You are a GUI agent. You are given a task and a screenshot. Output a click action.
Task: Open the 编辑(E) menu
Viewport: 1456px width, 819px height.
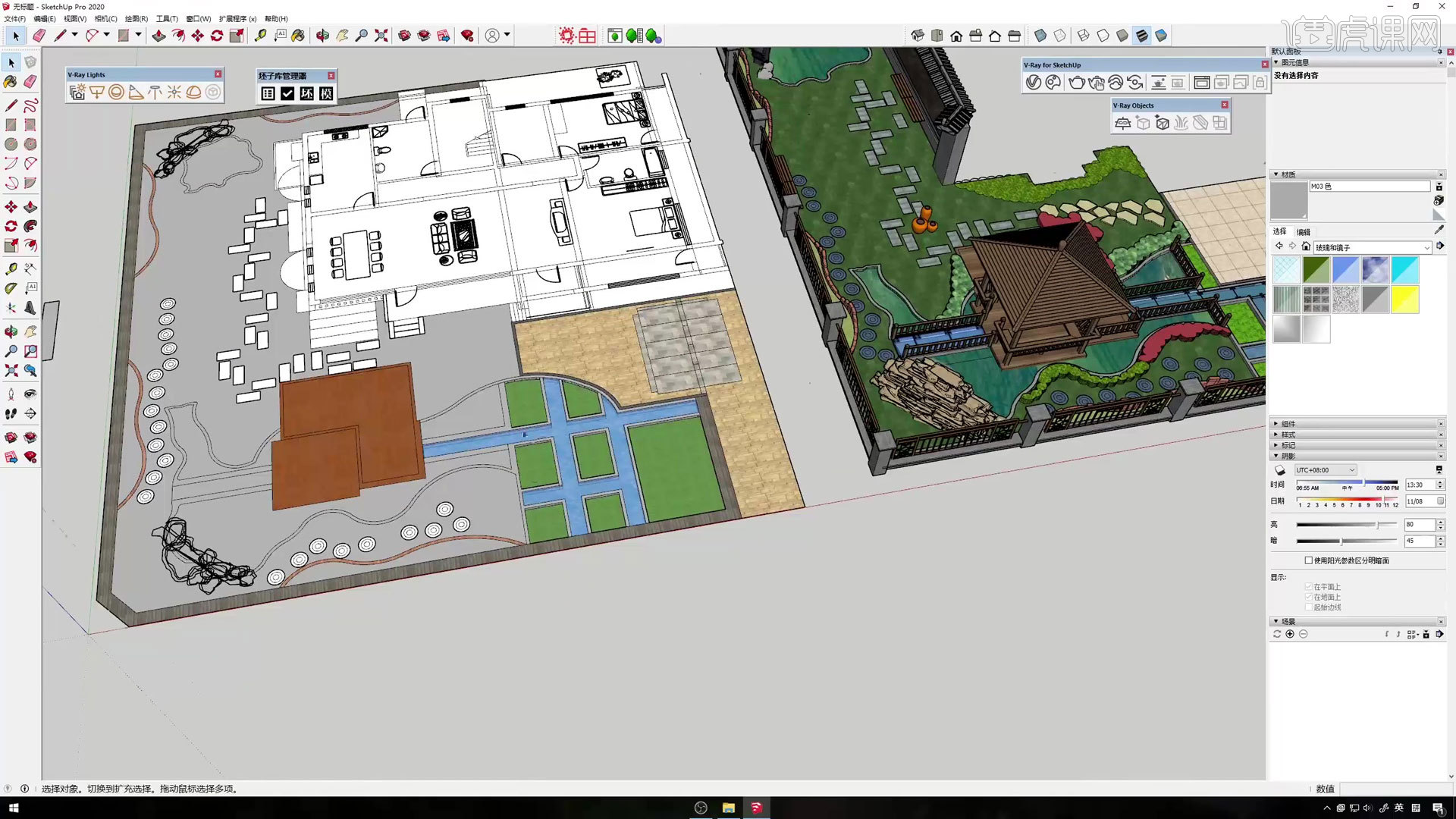click(45, 19)
